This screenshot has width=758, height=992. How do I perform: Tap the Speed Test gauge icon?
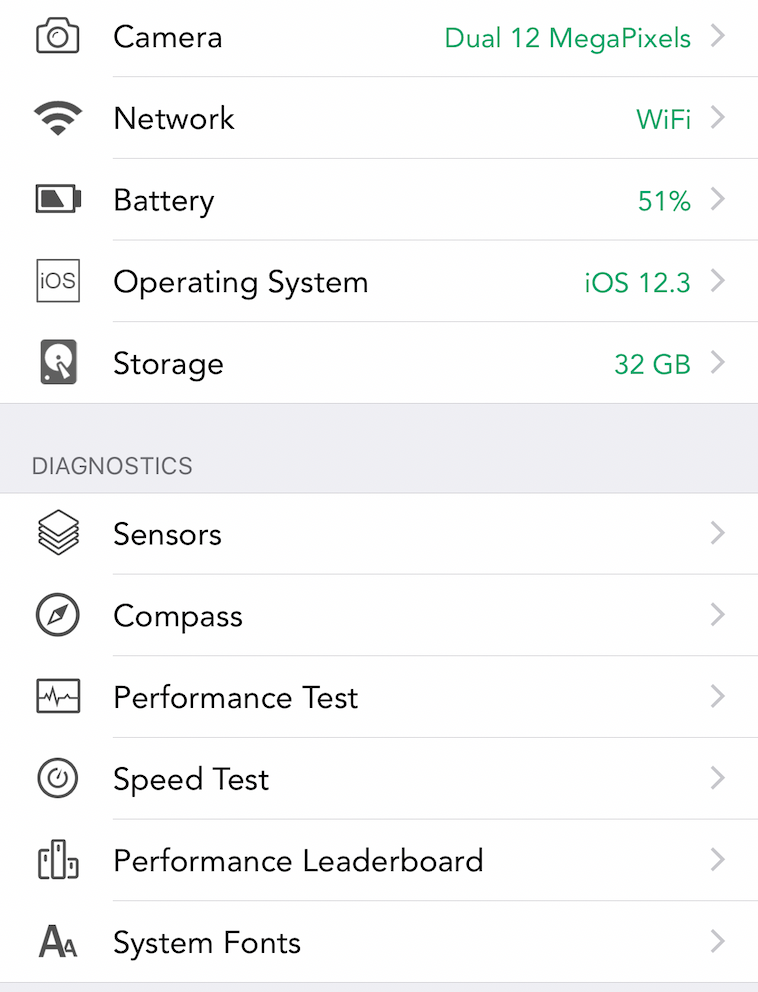click(x=58, y=779)
